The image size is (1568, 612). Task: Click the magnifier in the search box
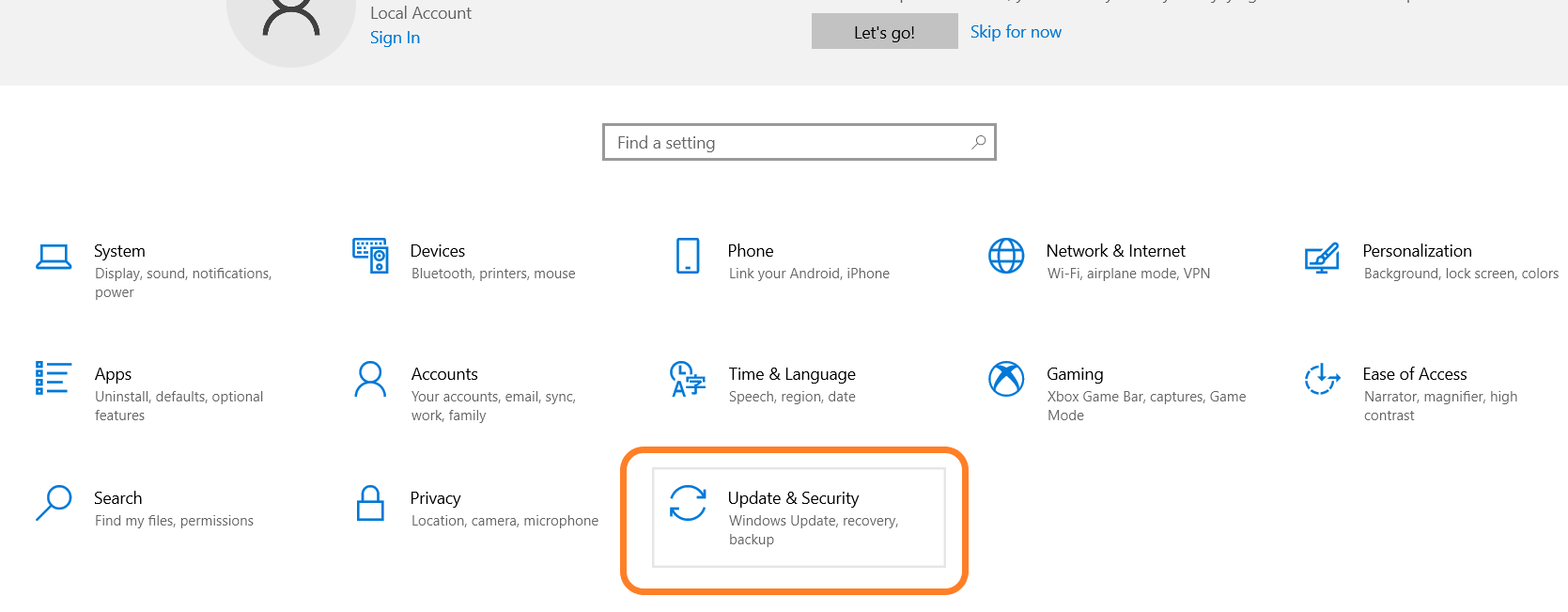coord(979,142)
